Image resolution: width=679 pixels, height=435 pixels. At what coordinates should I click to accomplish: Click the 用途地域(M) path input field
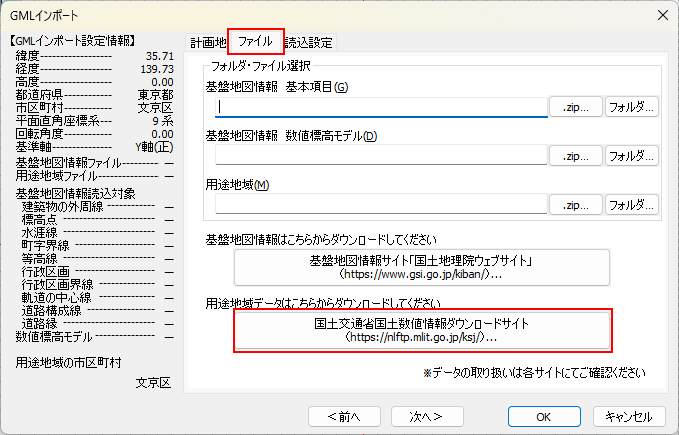click(381, 204)
